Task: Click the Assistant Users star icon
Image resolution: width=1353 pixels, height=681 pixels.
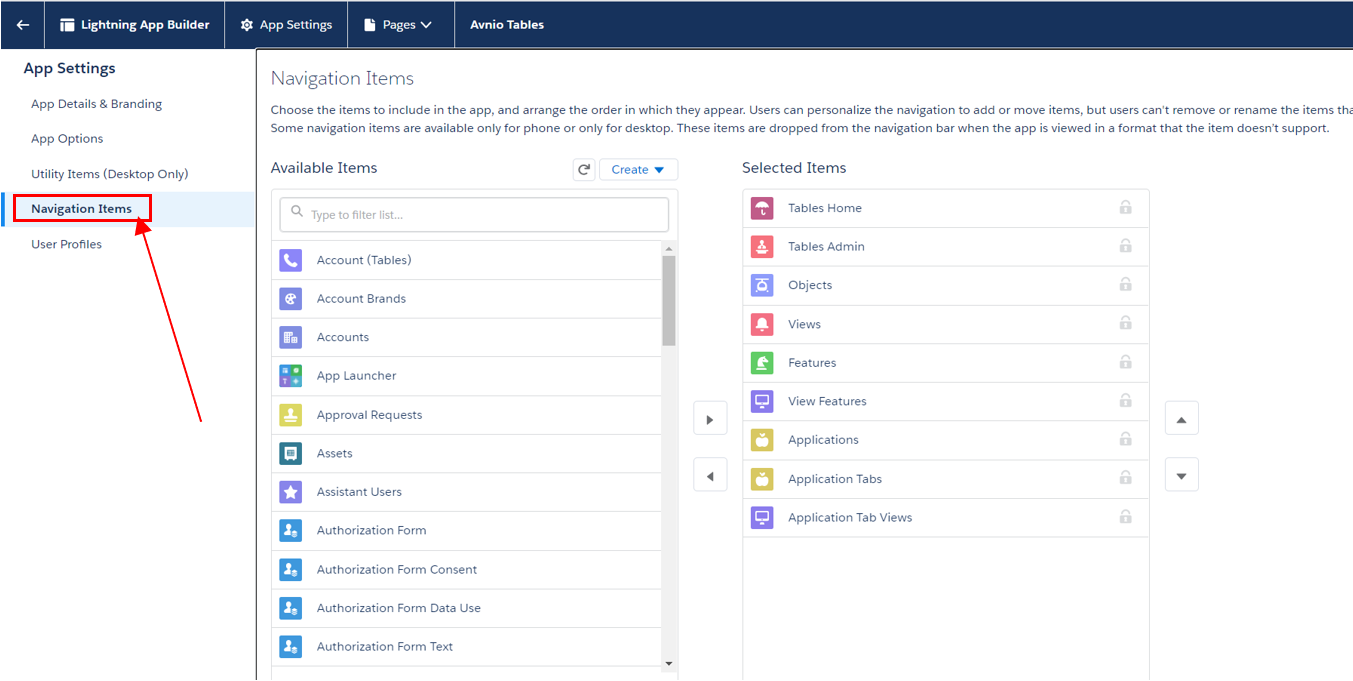Action: point(291,492)
